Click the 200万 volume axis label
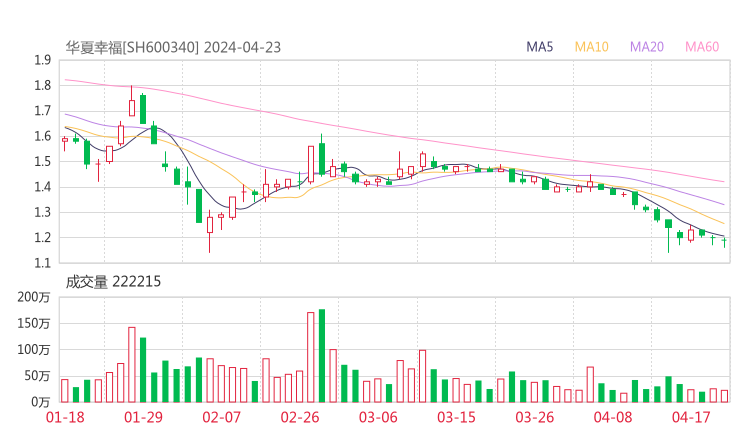The height and width of the screenshot is (440, 740). coord(34,297)
